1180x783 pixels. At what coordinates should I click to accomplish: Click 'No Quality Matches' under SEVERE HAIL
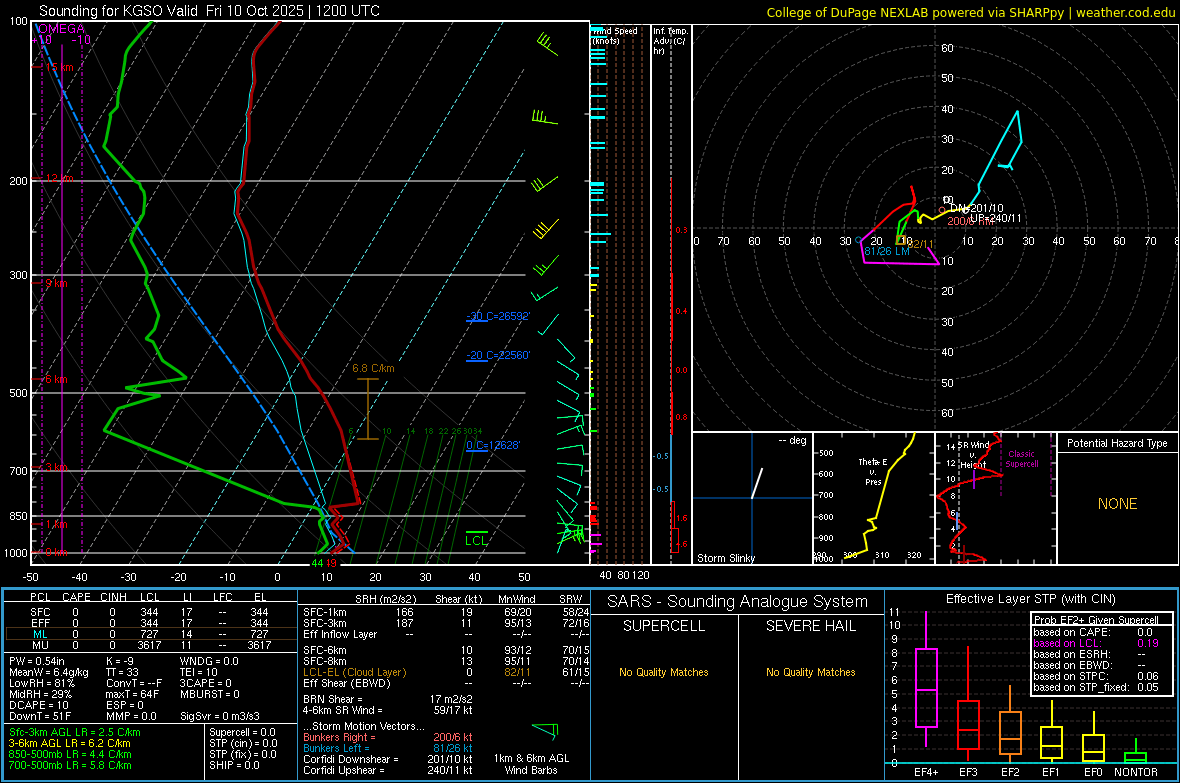(x=810, y=672)
